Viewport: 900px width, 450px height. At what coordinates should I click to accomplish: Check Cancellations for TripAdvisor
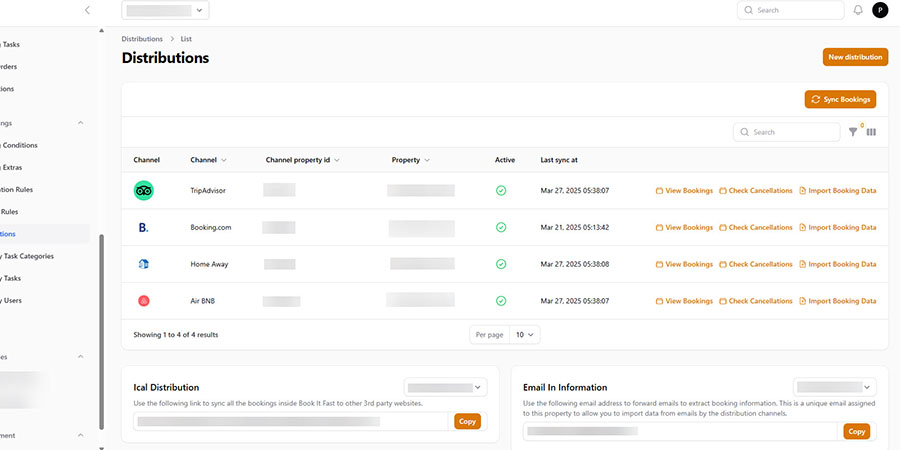(x=756, y=191)
